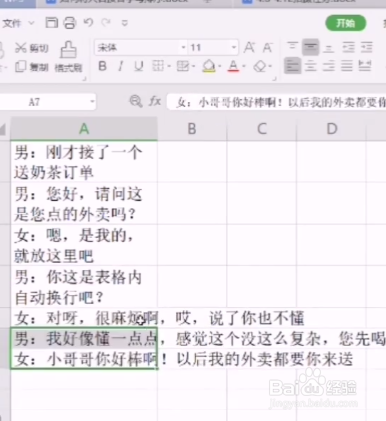Apply the red font color A
Viewport: 386px width, 421px height.
(x=233, y=66)
